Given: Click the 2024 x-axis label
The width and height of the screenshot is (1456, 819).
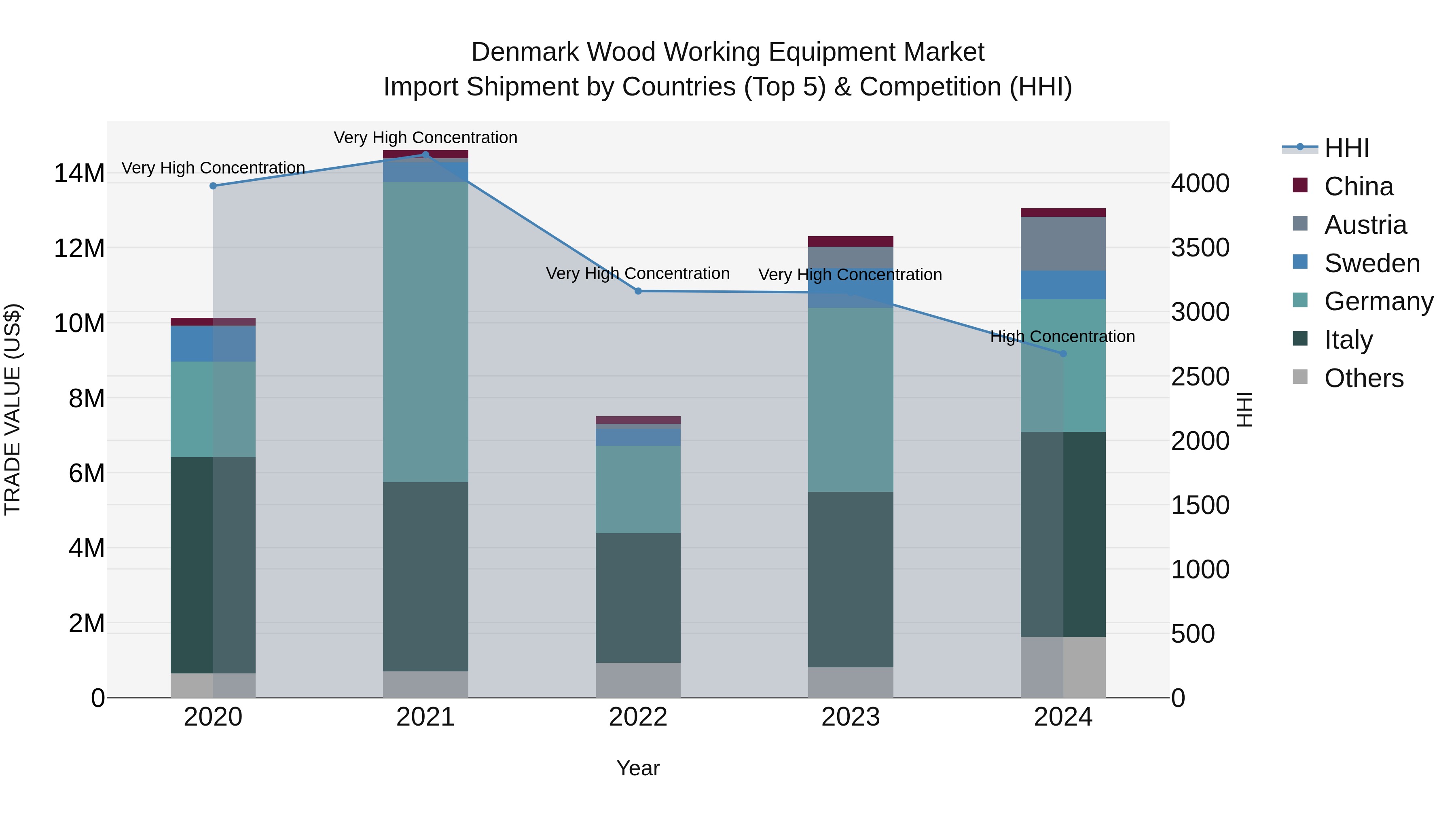Looking at the screenshot, I should coord(1063,717).
